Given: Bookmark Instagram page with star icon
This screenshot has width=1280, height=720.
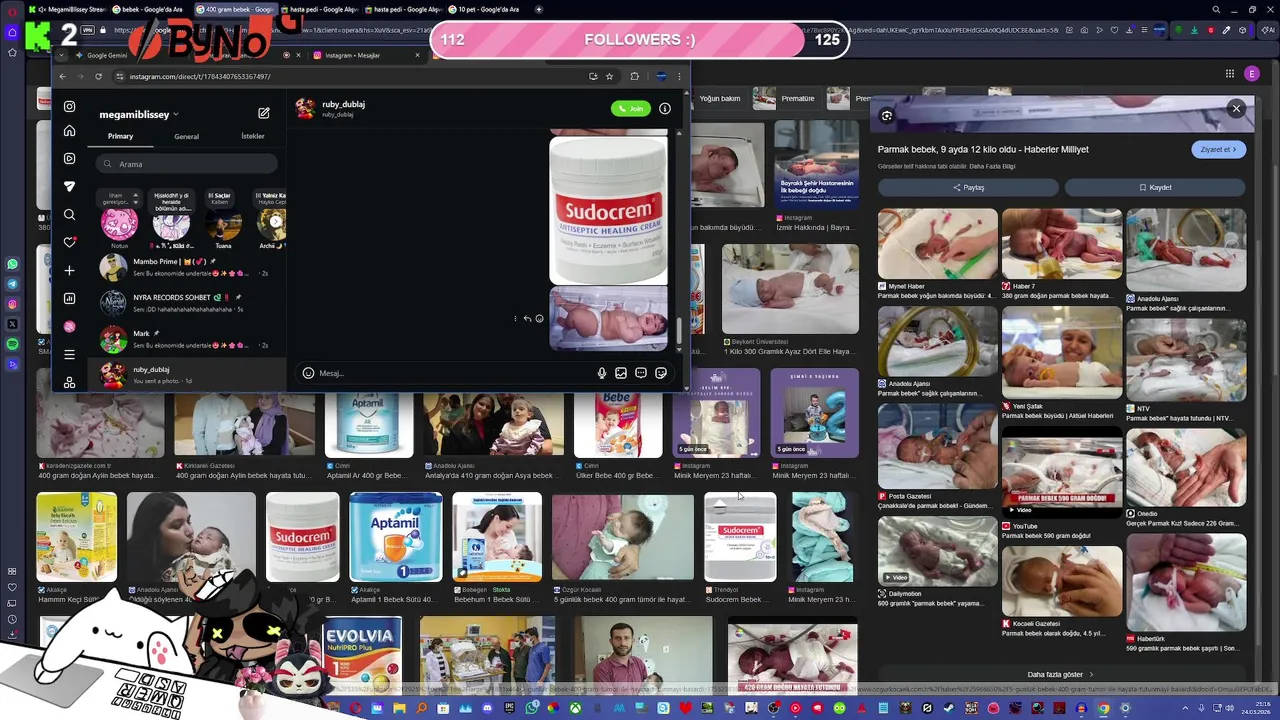Looking at the screenshot, I should click(609, 76).
